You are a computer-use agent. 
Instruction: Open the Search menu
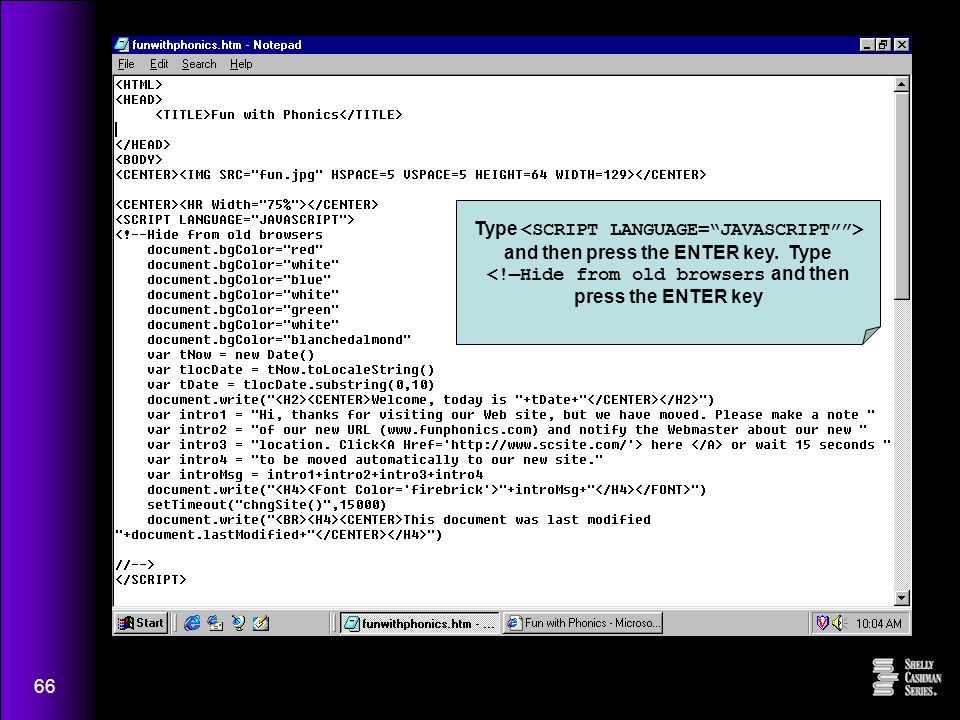tap(199, 64)
